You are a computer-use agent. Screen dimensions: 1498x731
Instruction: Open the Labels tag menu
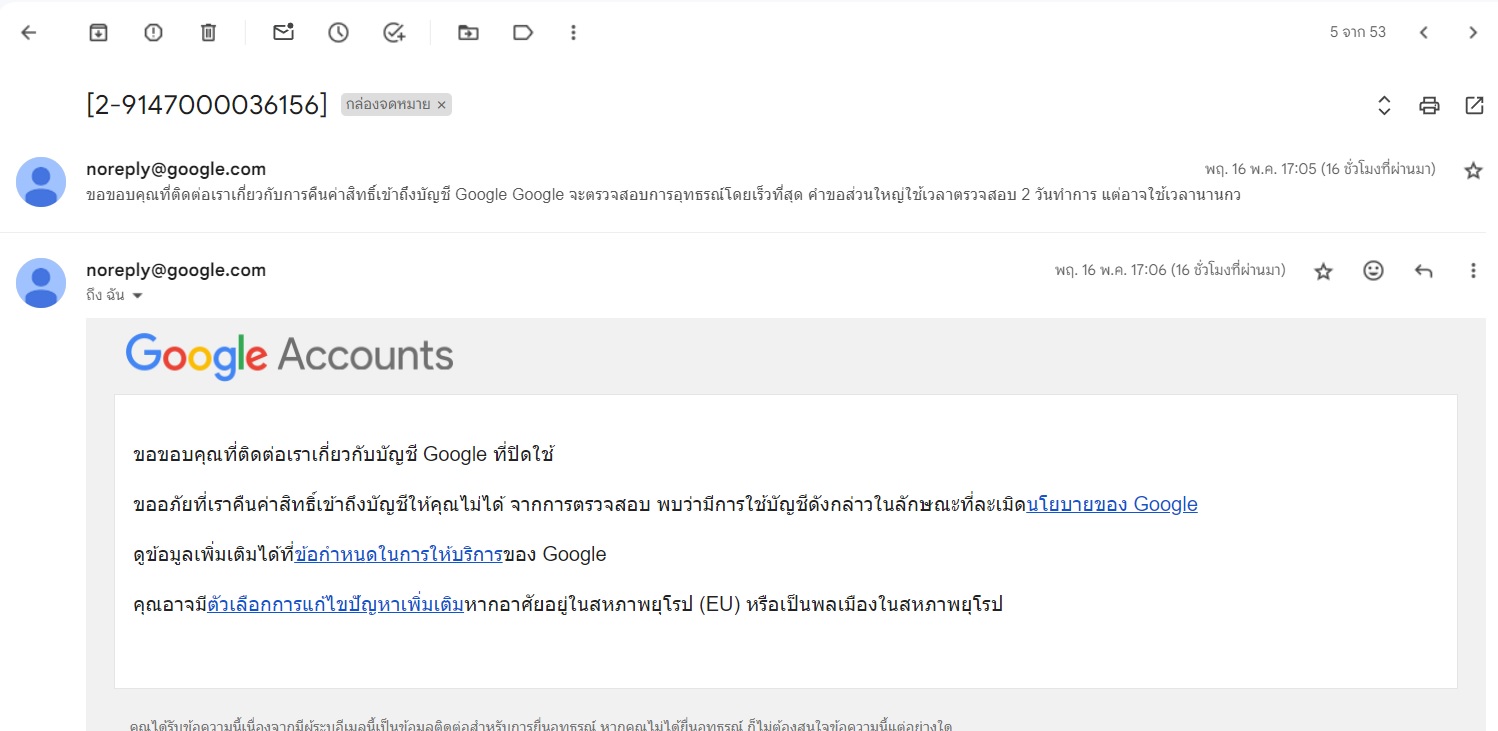522,32
